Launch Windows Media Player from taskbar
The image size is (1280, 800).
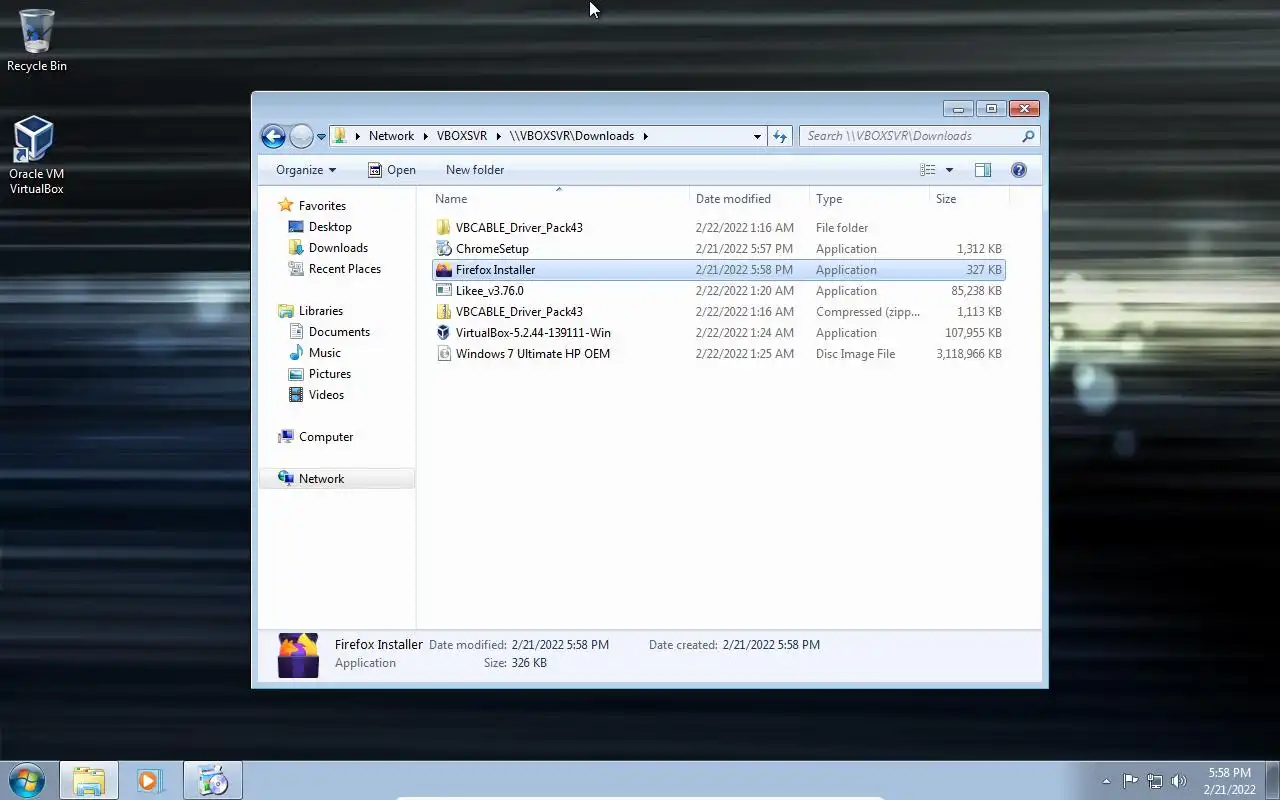coord(150,781)
